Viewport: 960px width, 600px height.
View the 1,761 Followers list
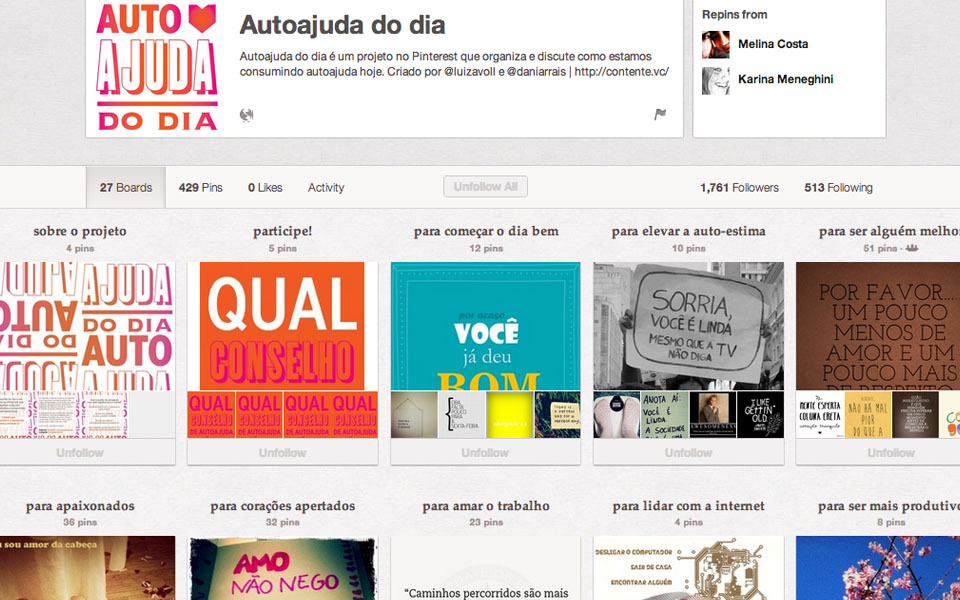[x=739, y=188]
